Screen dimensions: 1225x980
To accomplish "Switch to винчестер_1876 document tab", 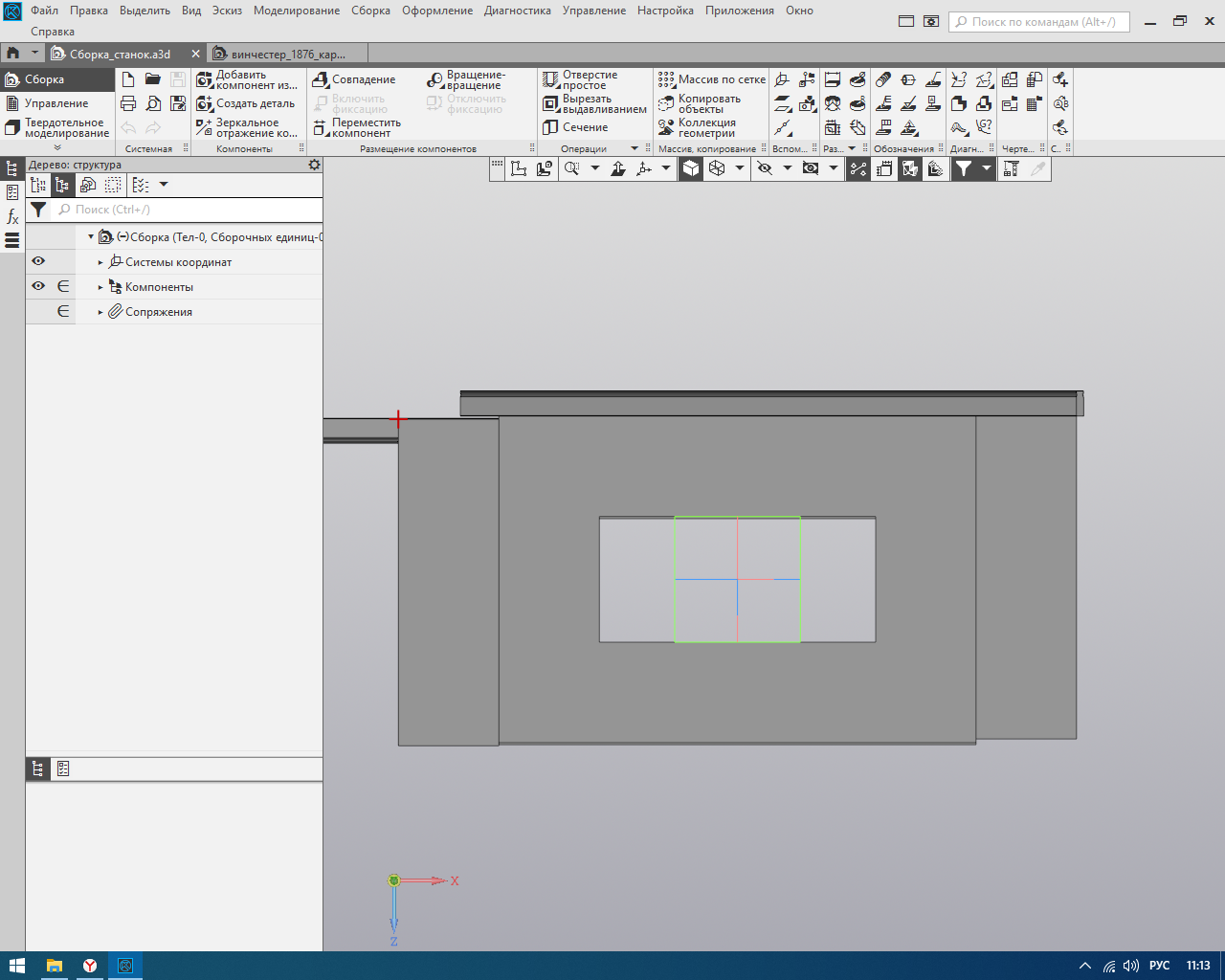I will point(287,55).
